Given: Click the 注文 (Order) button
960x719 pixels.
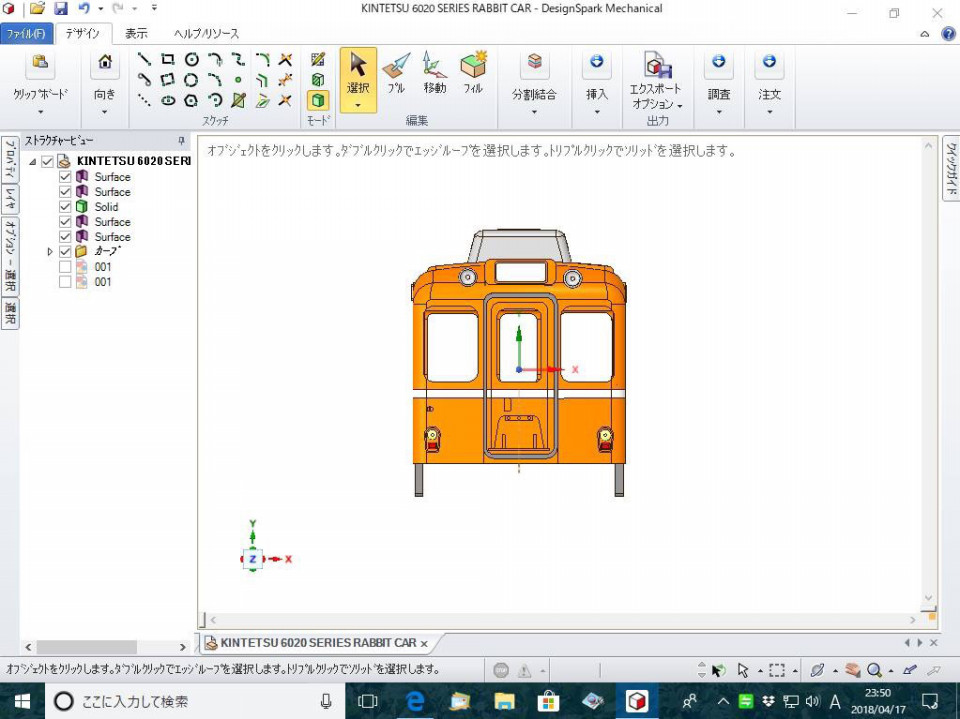Looking at the screenshot, I should coord(770,75).
